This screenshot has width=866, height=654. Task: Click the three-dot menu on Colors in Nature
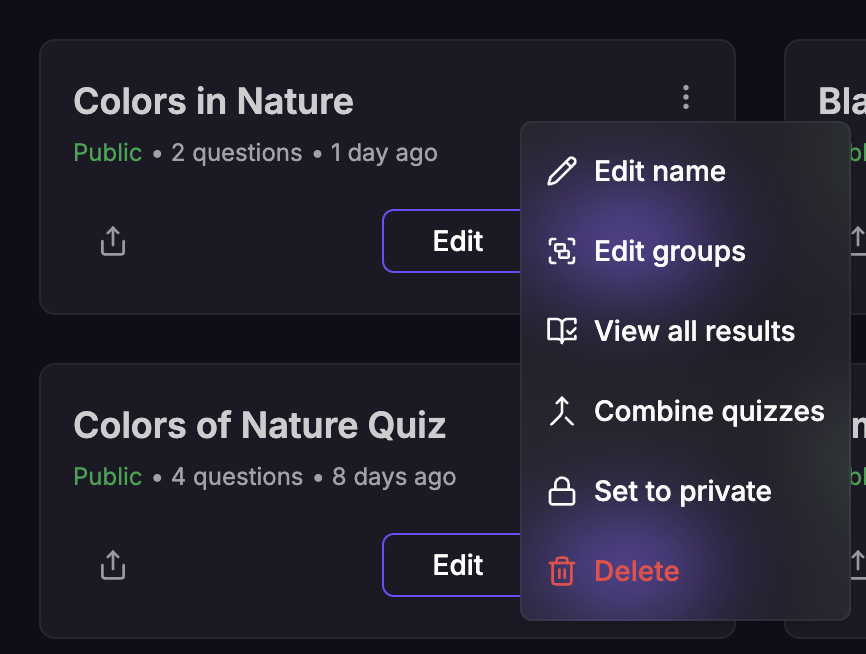pyautogui.click(x=685, y=98)
